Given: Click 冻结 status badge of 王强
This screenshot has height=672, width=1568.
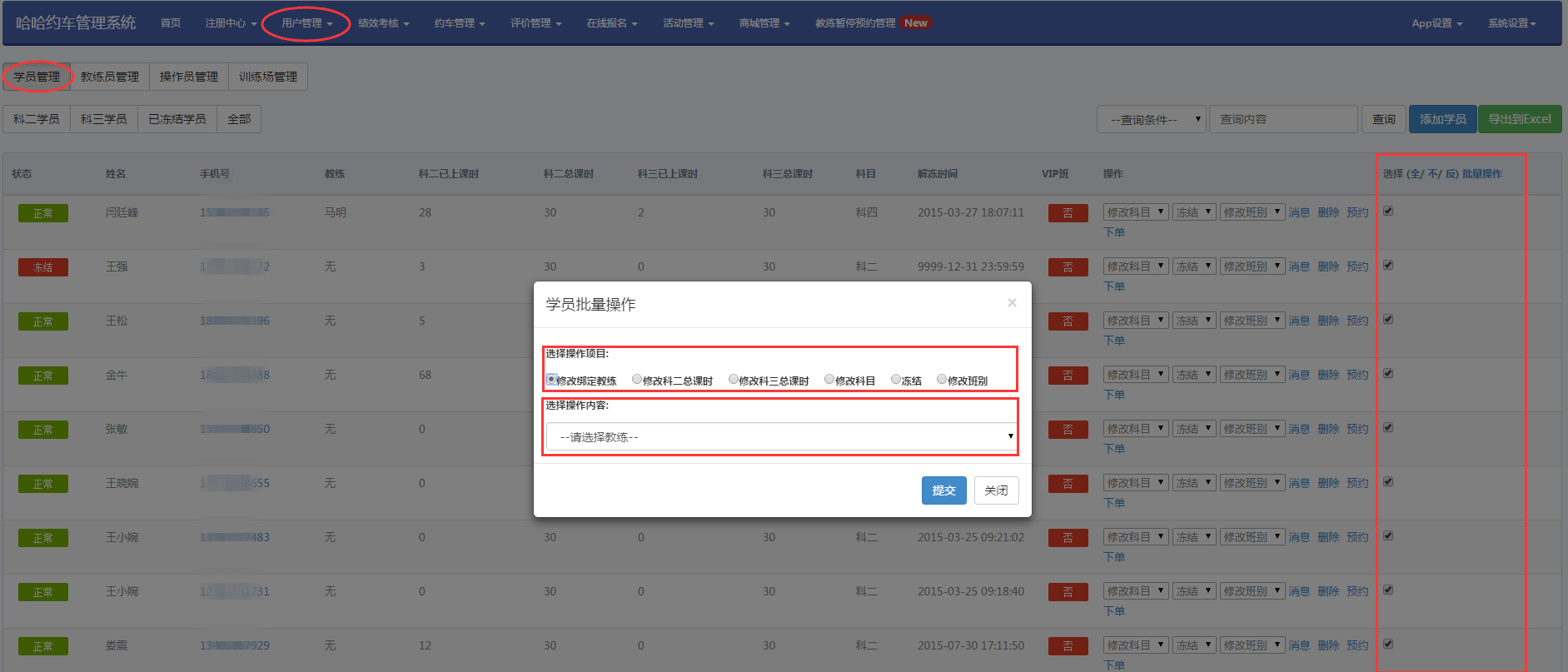Looking at the screenshot, I should click(43, 267).
